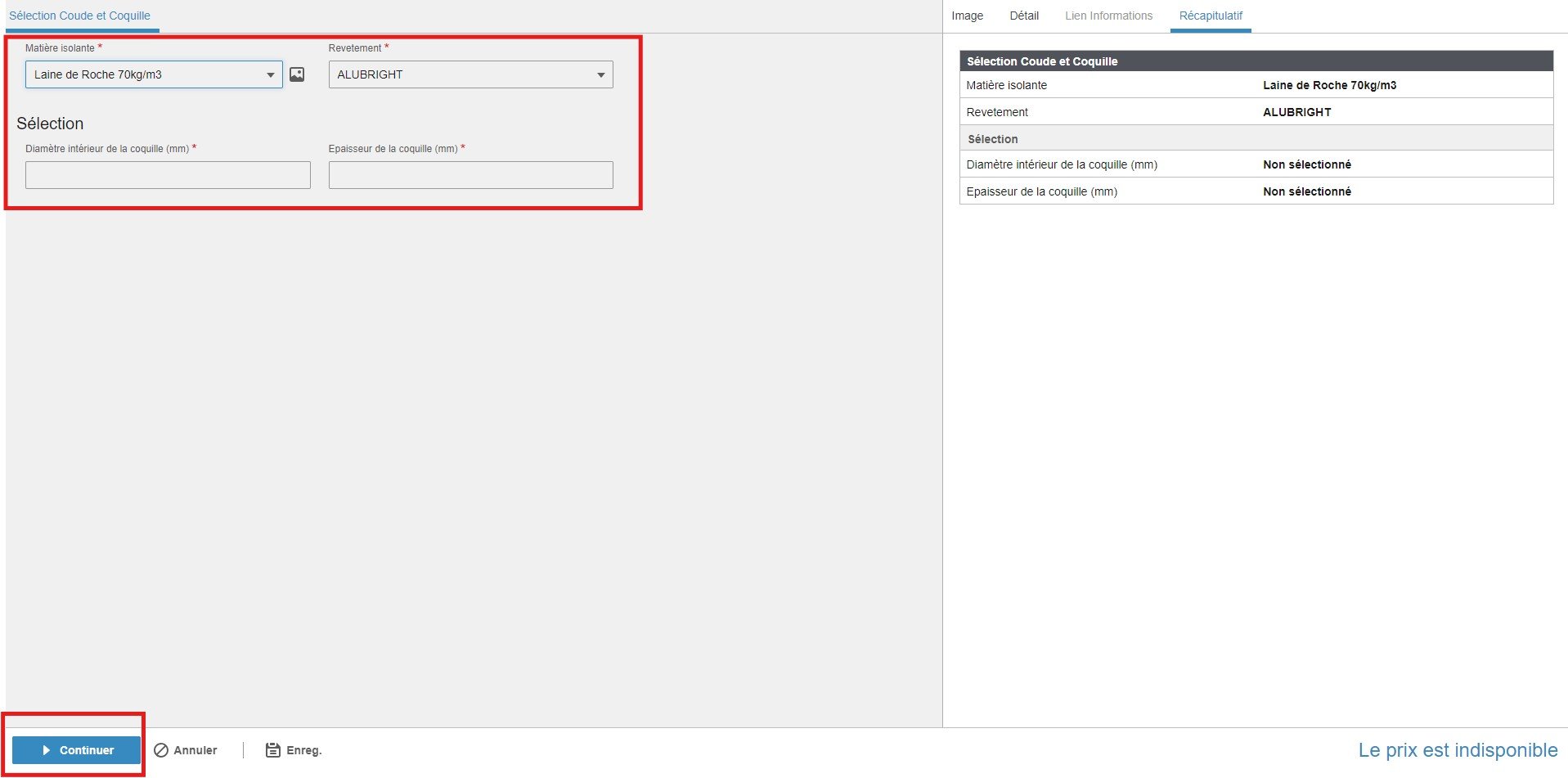Click the prohibition icon on the Annuler action
Screen dimensions: 1568x778
coord(160,749)
